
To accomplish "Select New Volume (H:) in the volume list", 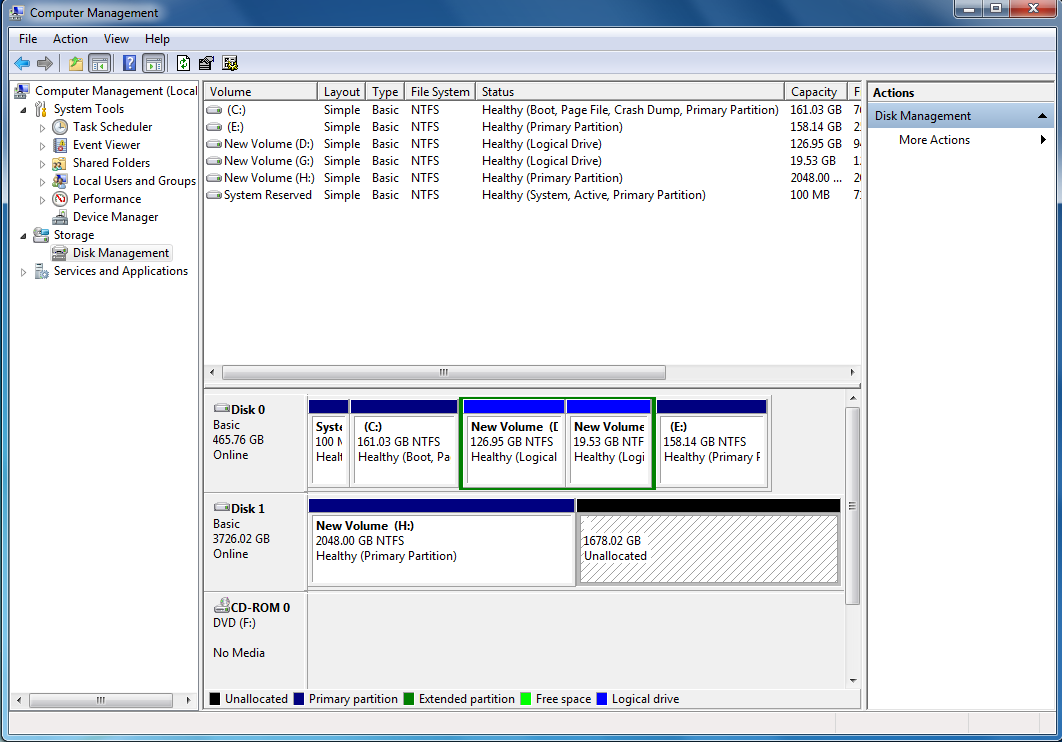I will pos(268,177).
